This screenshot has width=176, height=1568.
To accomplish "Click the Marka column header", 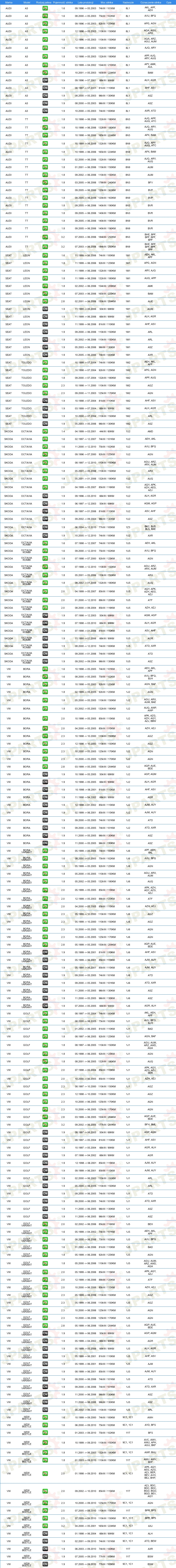I will (x=9, y=2).
